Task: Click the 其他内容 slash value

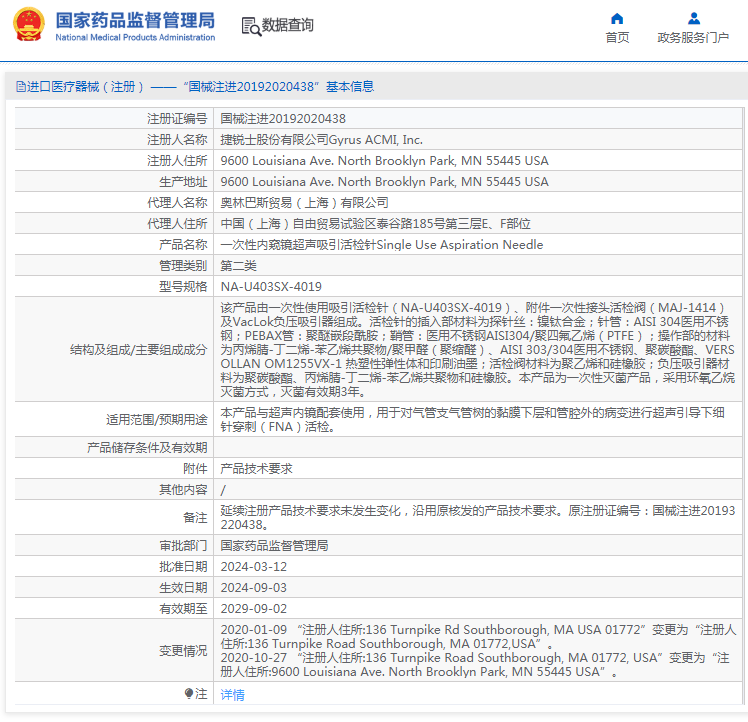Action: click(x=223, y=490)
